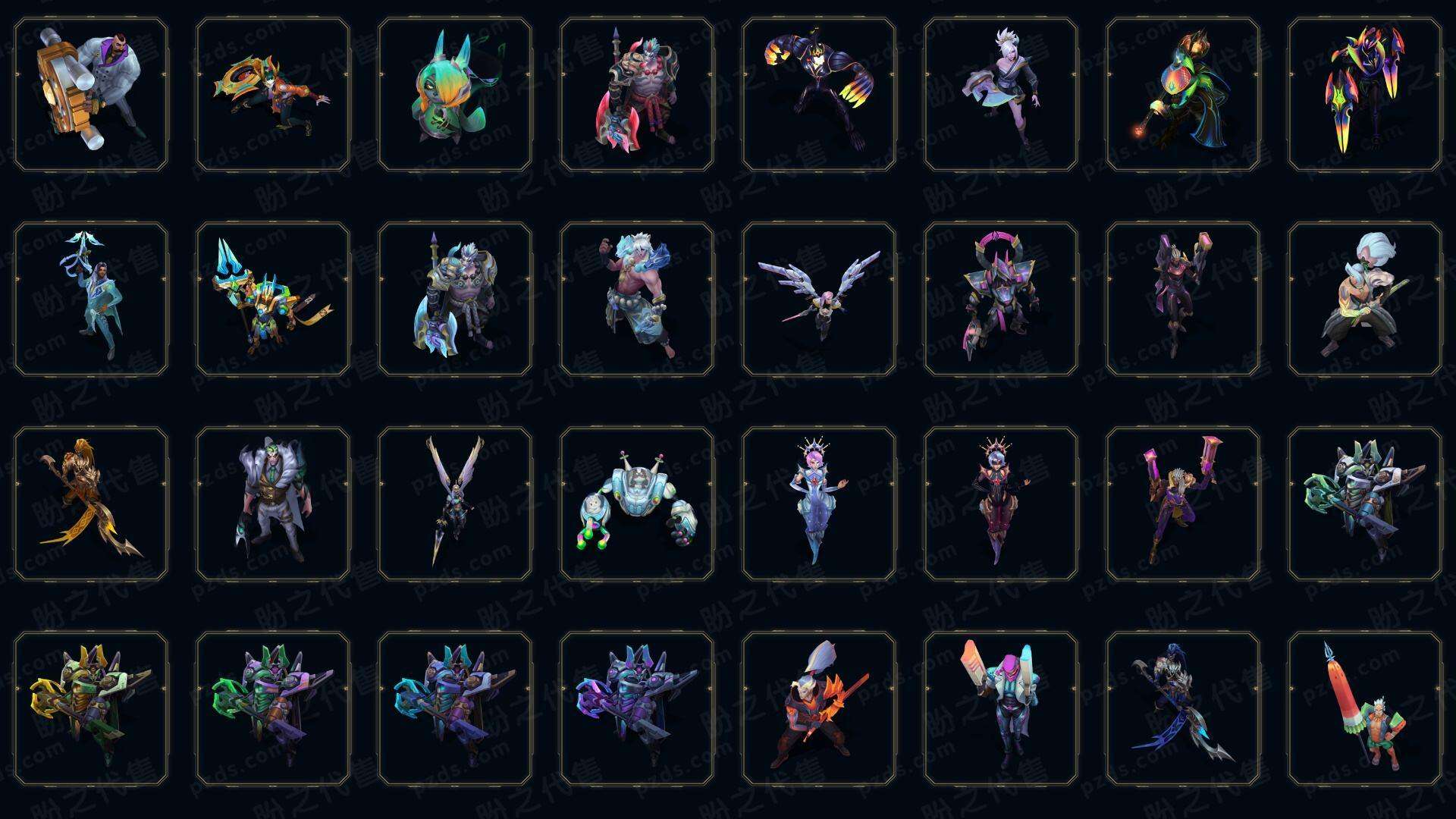Select the rainbow-bladed dark armor skin
The width and height of the screenshot is (1456, 819).
coord(1365,95)
